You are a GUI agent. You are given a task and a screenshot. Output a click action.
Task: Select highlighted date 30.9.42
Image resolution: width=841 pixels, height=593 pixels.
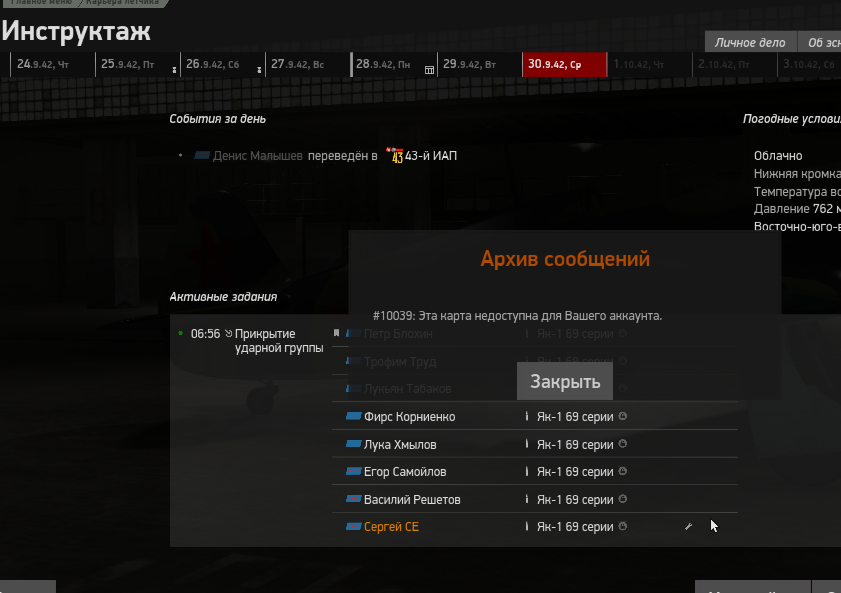coord(564,64)
